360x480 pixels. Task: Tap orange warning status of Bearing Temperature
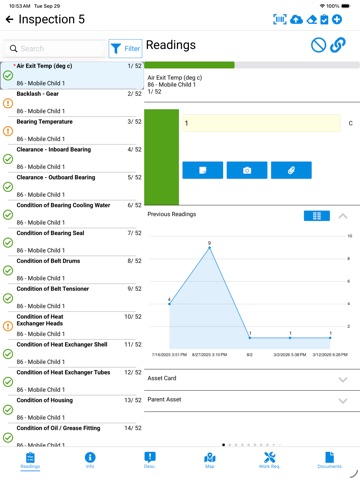tap(8, 131)
